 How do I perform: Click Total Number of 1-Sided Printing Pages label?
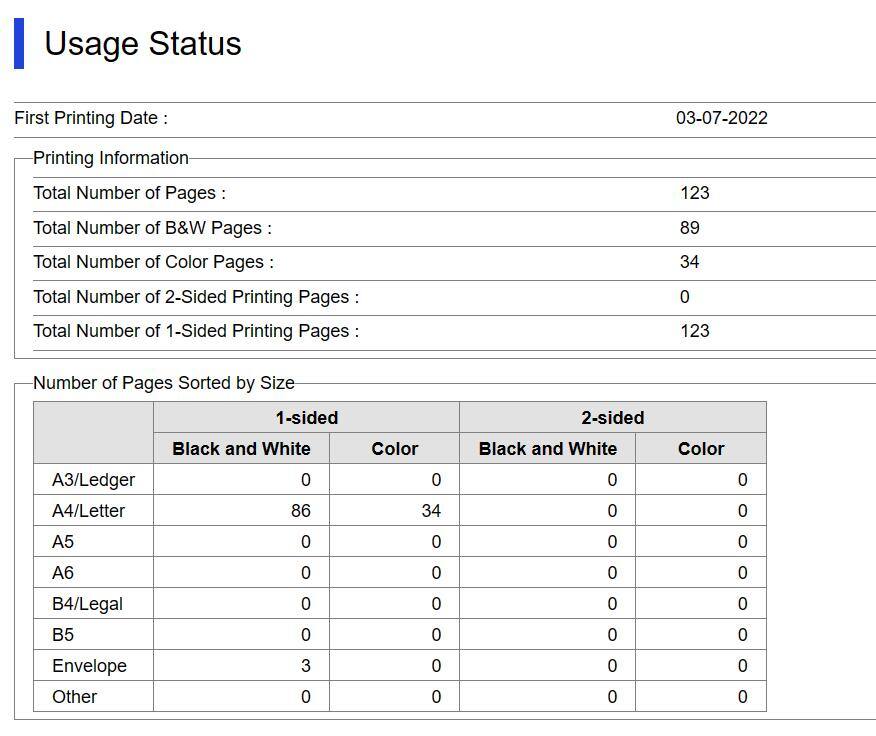(196, 331)
